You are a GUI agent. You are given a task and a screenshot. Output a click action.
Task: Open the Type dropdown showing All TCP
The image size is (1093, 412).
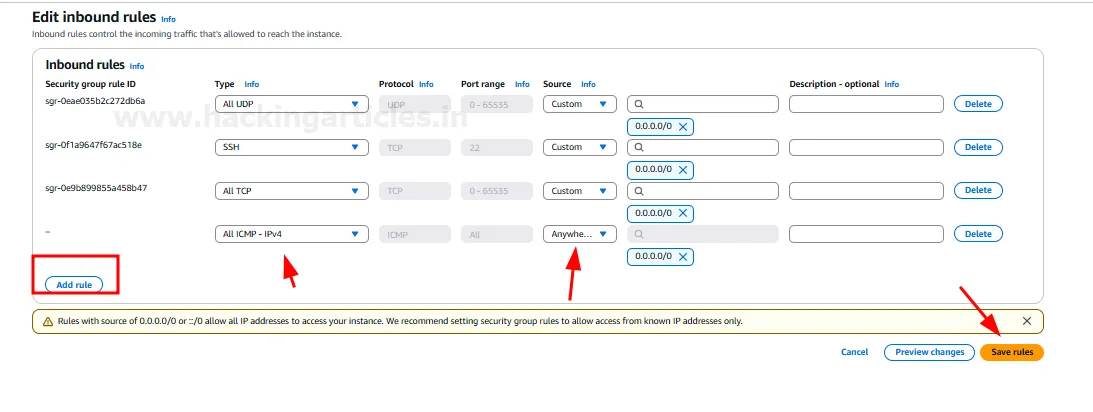[x=291, y=191]
